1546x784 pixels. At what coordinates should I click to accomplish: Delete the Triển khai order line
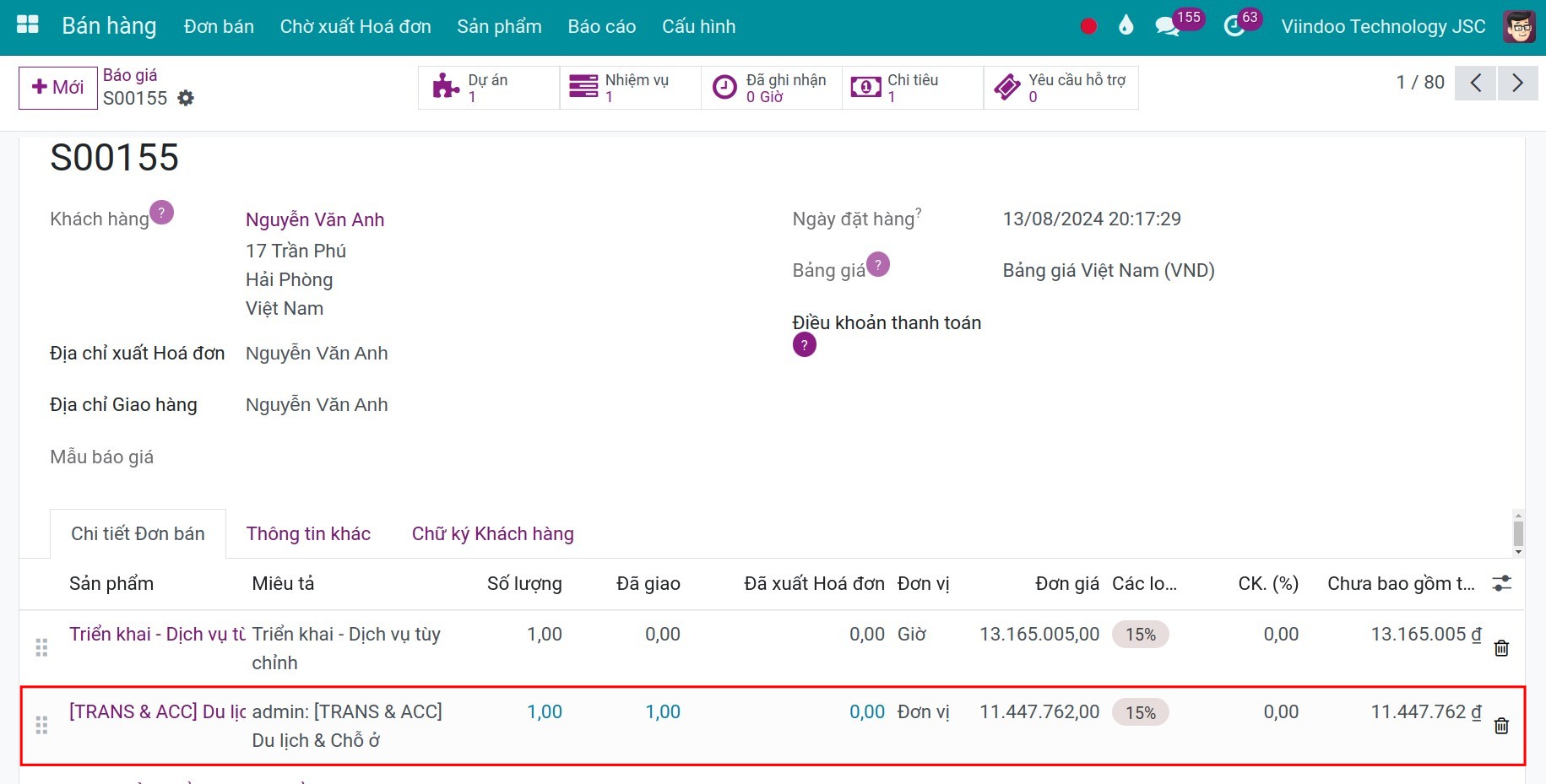tap(1501, 648)
